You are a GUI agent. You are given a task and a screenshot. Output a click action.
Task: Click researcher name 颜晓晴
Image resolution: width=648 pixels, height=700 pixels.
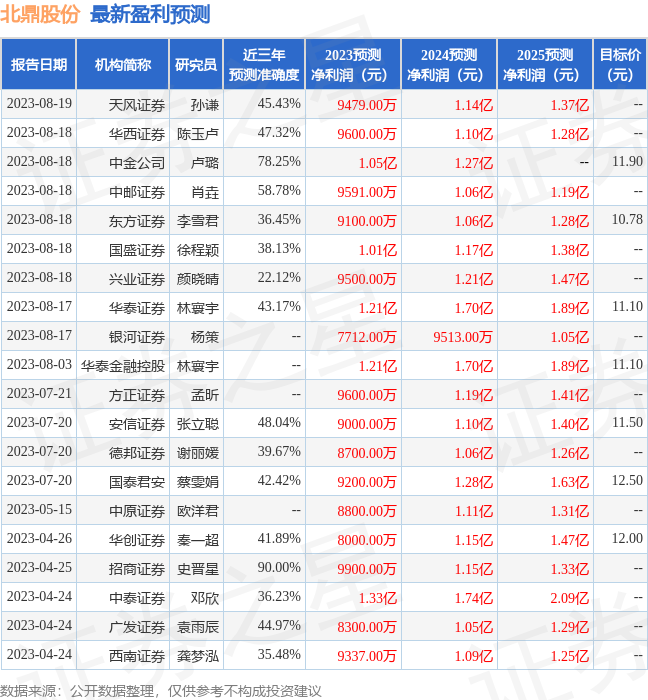point(198,279)
